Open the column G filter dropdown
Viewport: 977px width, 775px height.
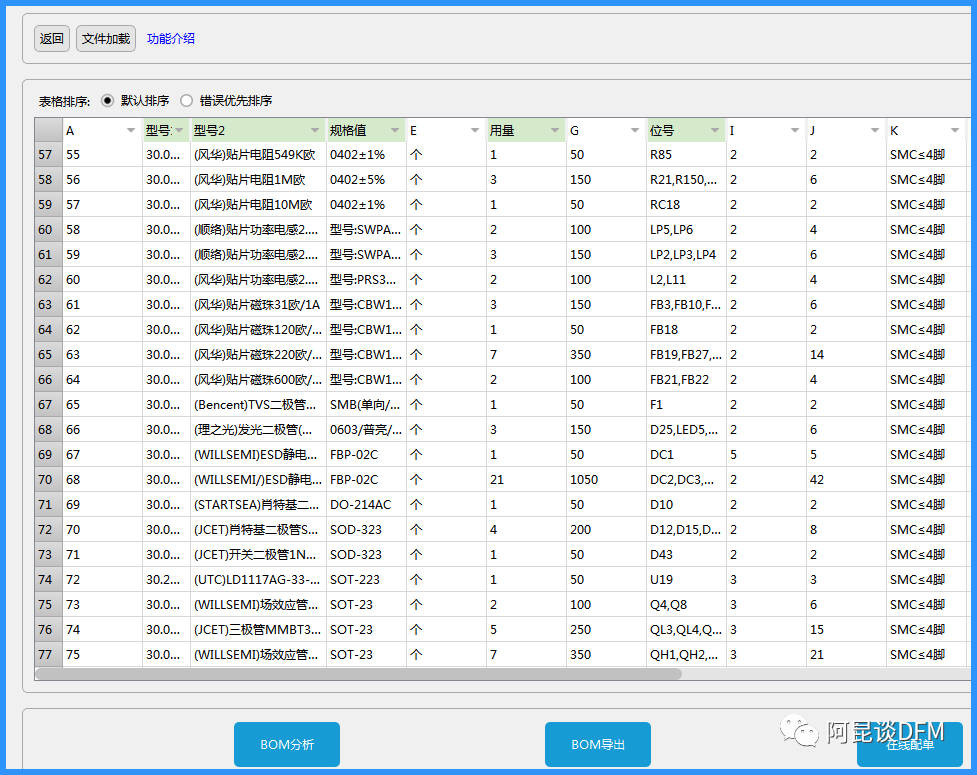634,130
